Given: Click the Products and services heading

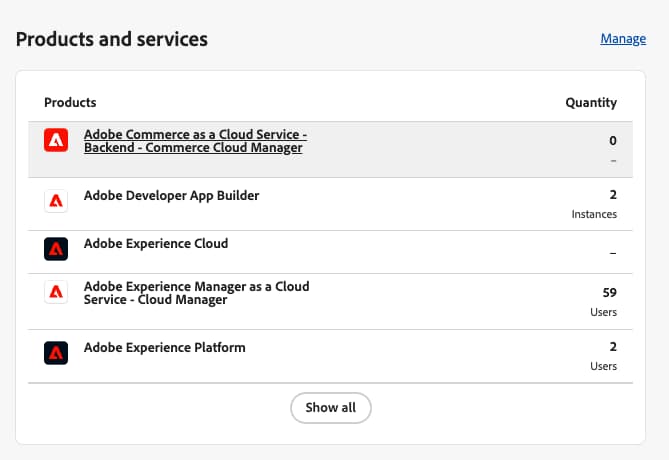Looking at the screenshot, I should tap(112, 39).
